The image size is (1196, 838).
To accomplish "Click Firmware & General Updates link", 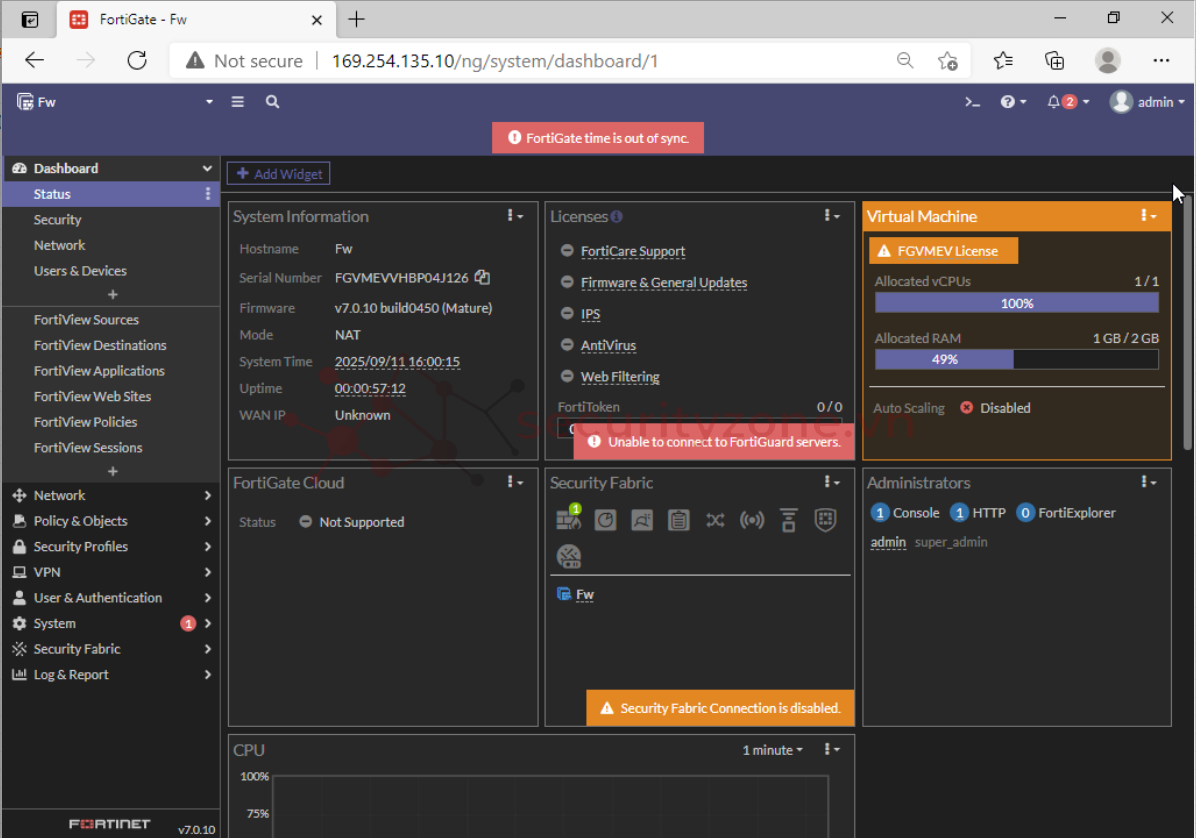I will tap(664, 283).
